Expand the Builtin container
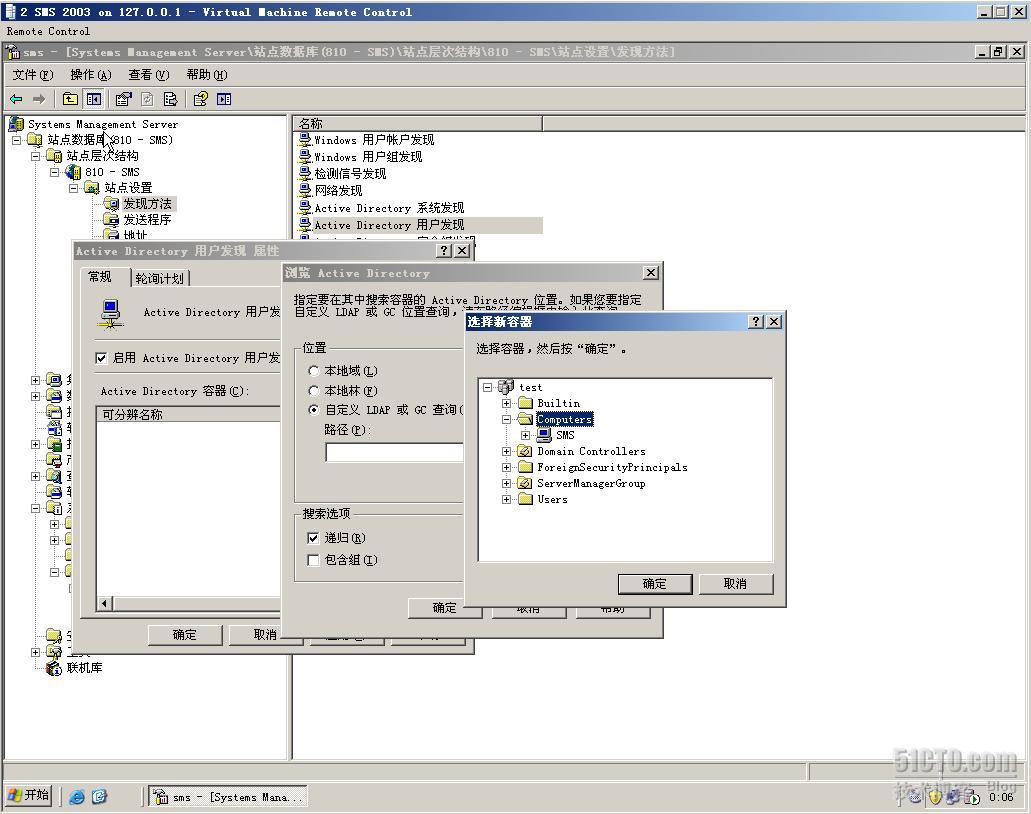Image resolution: width=1031 pixels, height=814 pixels. click(x=506, y=403)
